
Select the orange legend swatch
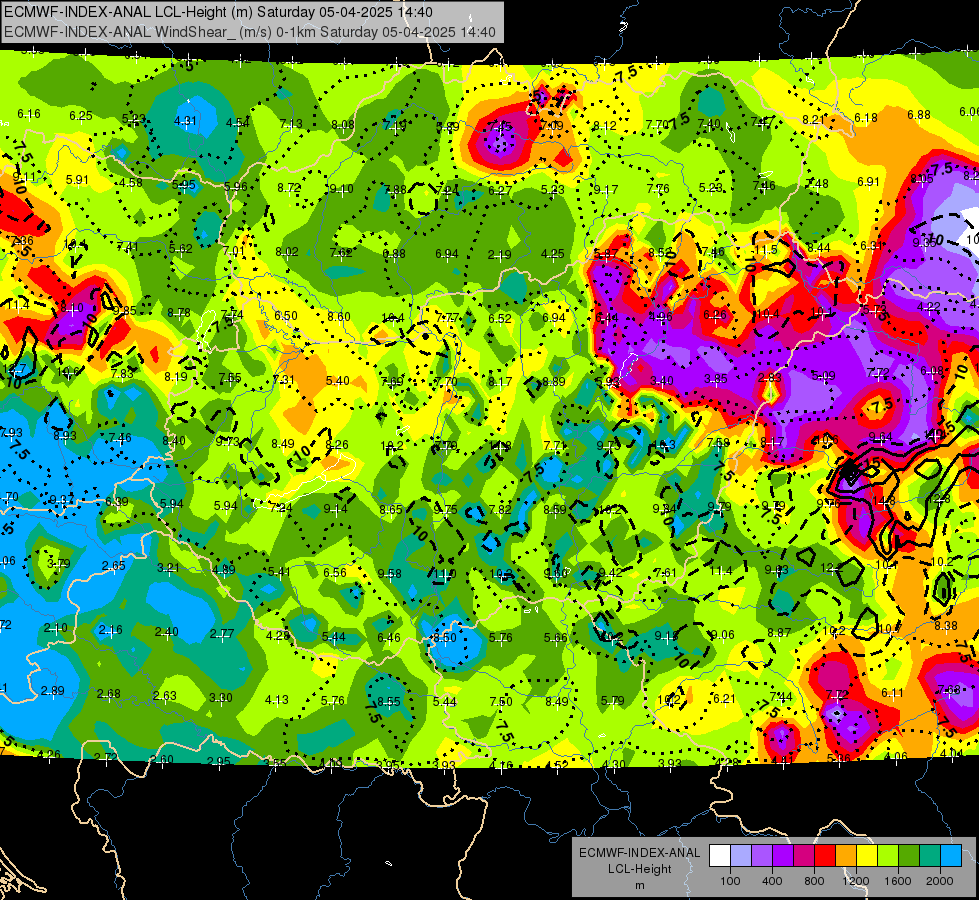[x=846, y=856]
